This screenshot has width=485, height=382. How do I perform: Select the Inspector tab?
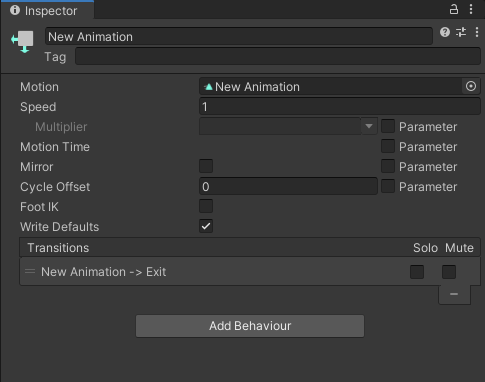point(47,11)
